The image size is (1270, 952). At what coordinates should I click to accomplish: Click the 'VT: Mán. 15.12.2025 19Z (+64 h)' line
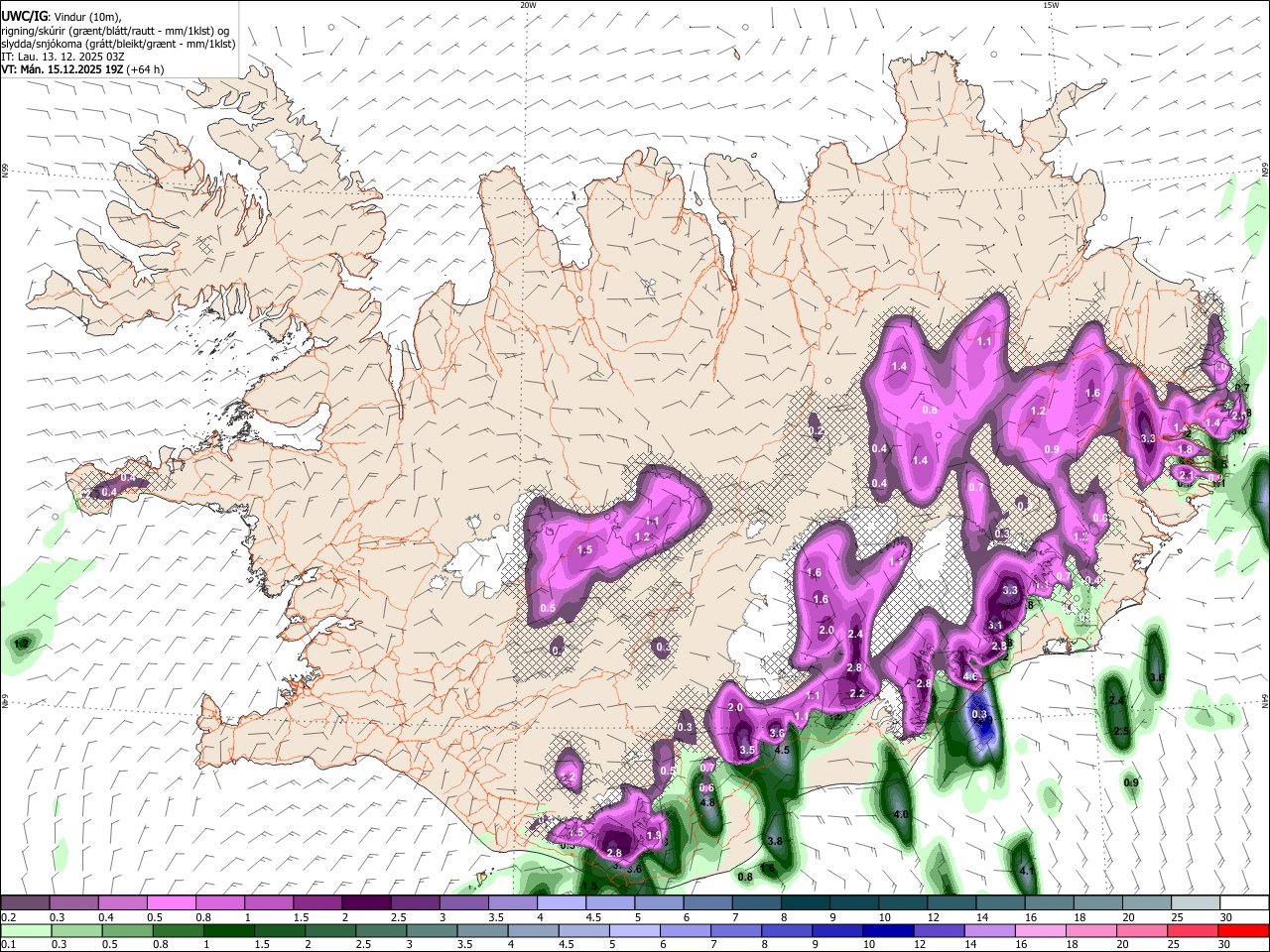[82, 69]
